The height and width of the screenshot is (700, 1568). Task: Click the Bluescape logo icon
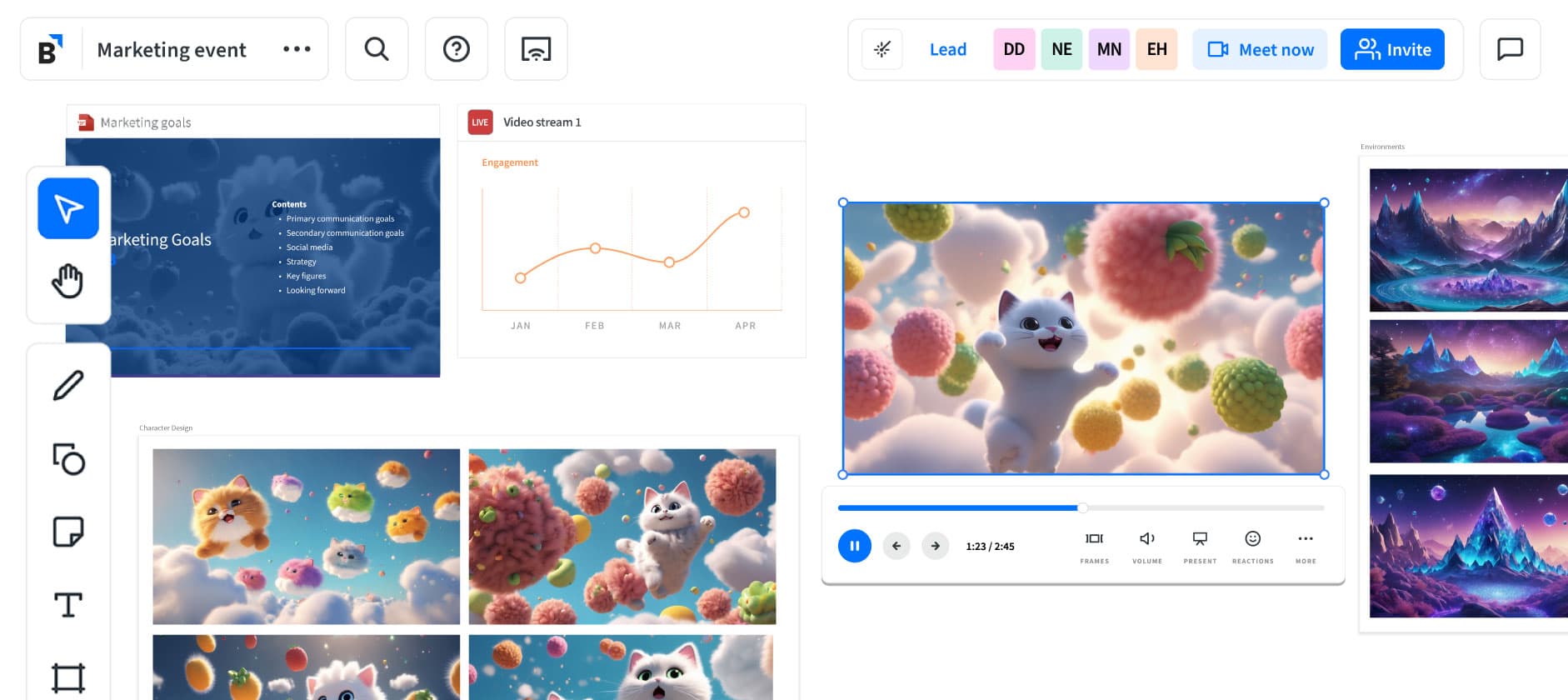(x=50, y=50)
